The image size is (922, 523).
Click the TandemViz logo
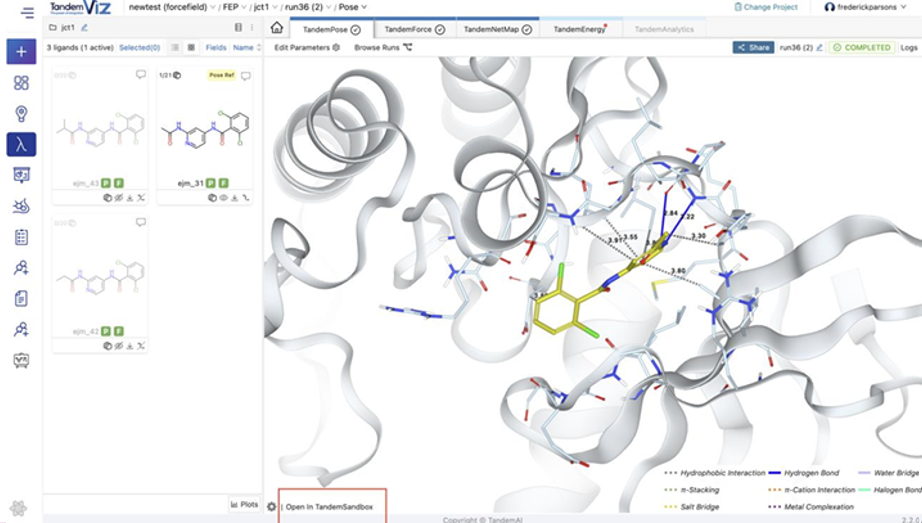coord(80,8)
